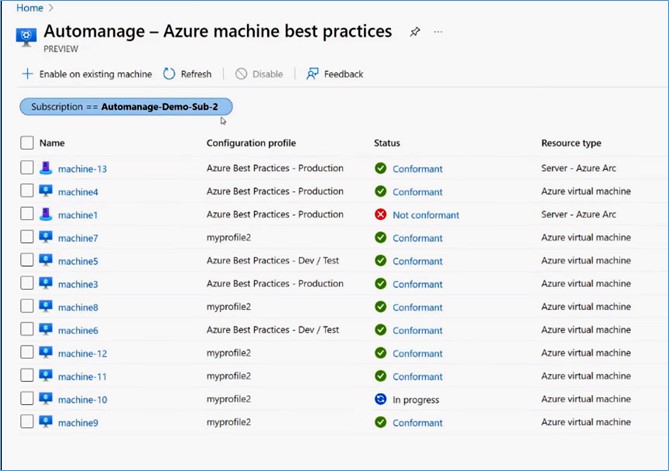Click the circular Refresh icon

[x=169, y=74]
